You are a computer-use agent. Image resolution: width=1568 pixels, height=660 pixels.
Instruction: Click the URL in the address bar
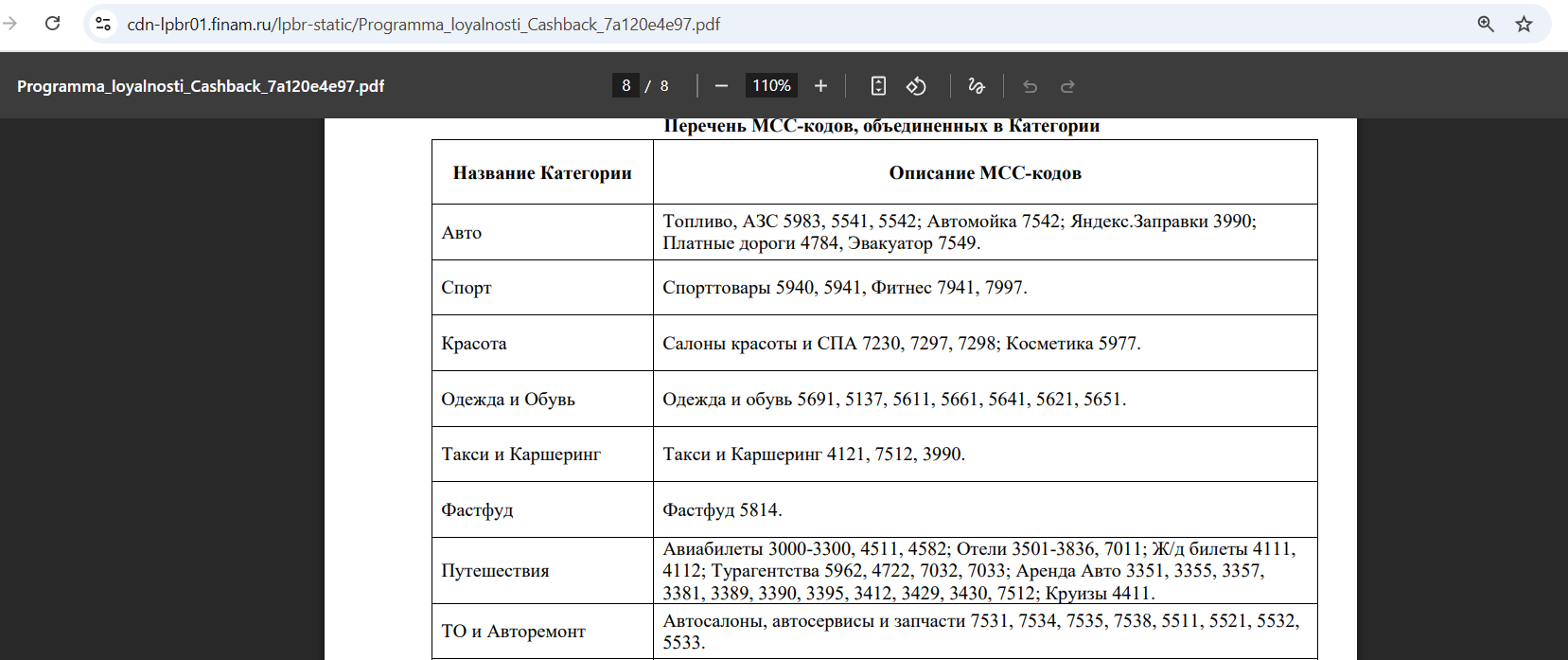point(423,25)
